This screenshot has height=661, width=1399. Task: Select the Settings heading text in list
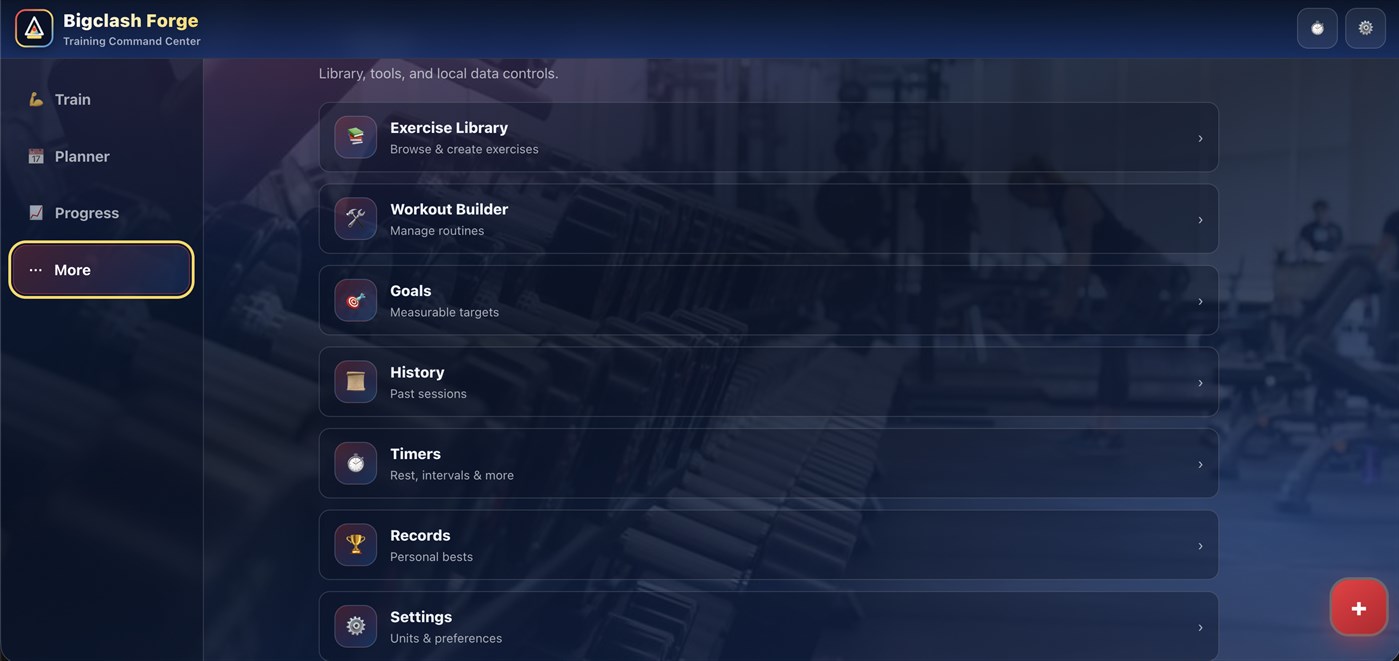[421, 616]
